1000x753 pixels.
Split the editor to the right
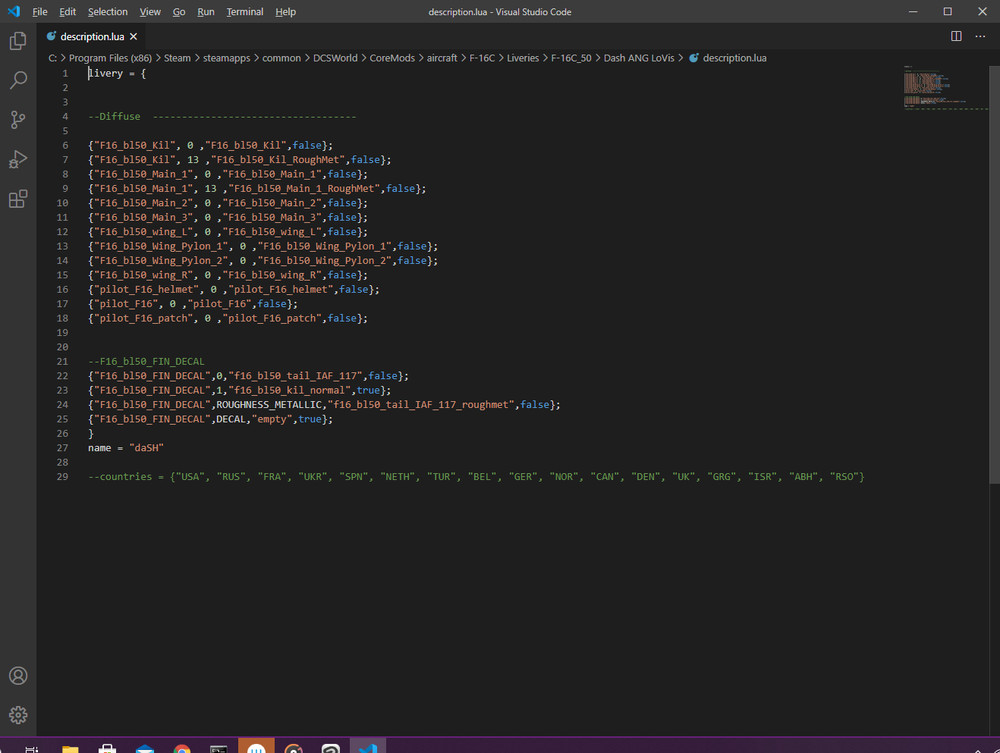(x=956, y=36)
